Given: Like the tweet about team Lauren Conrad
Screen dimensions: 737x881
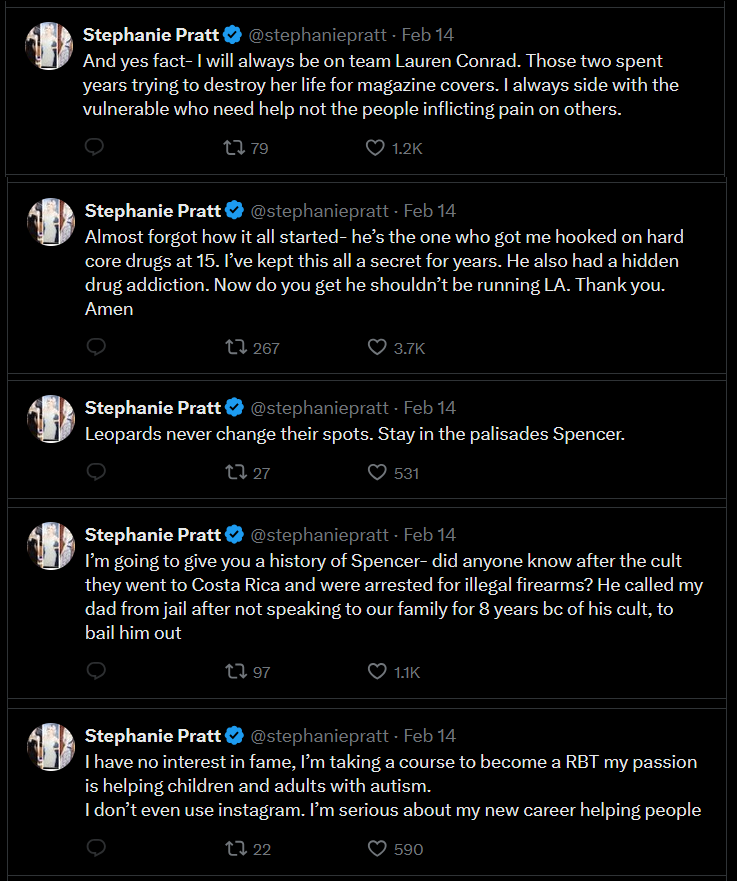Looking at the screenshot, I should click(376, 147).
